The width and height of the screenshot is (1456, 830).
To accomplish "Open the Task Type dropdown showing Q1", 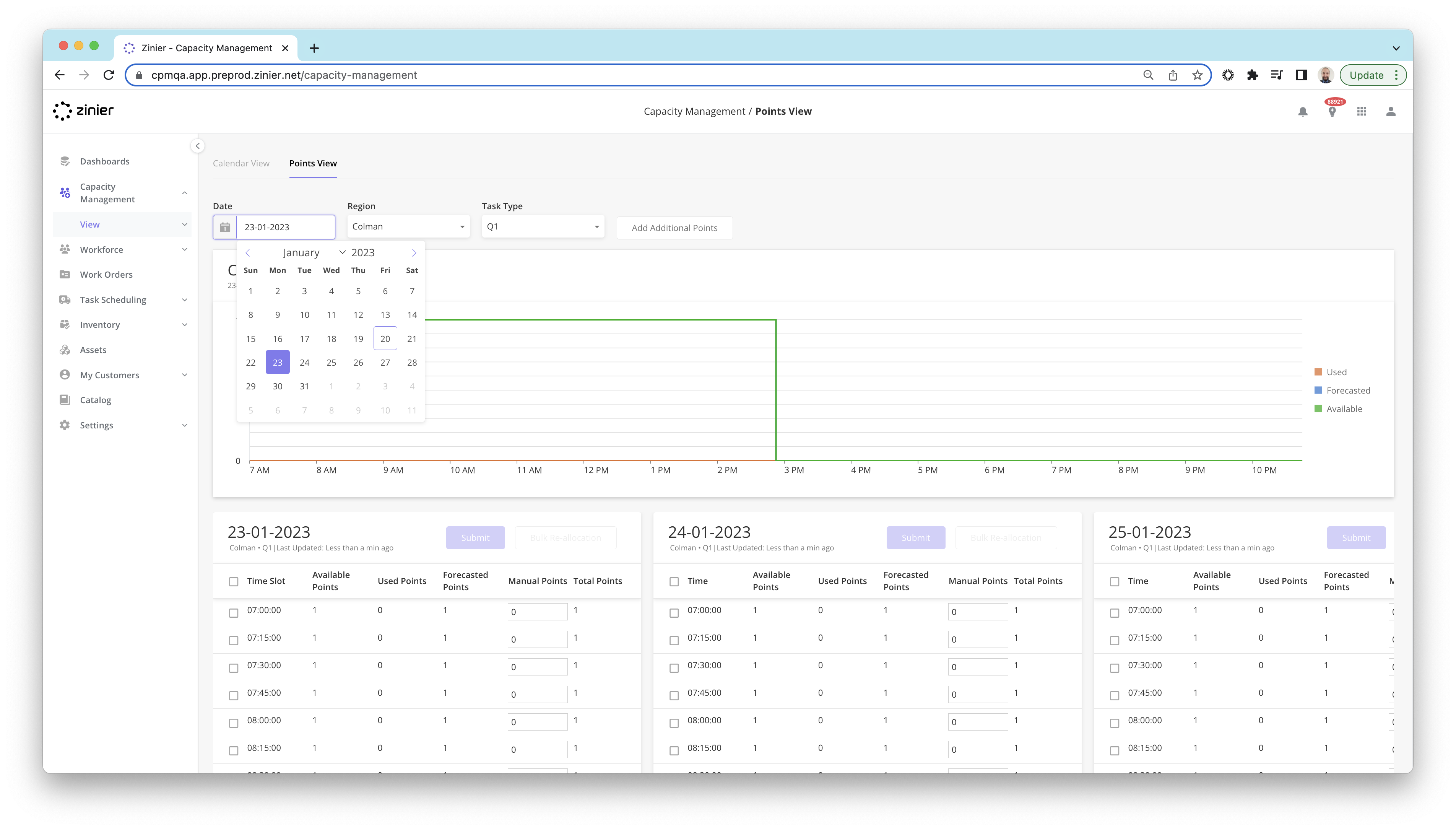I will click(x=543, y=227).
